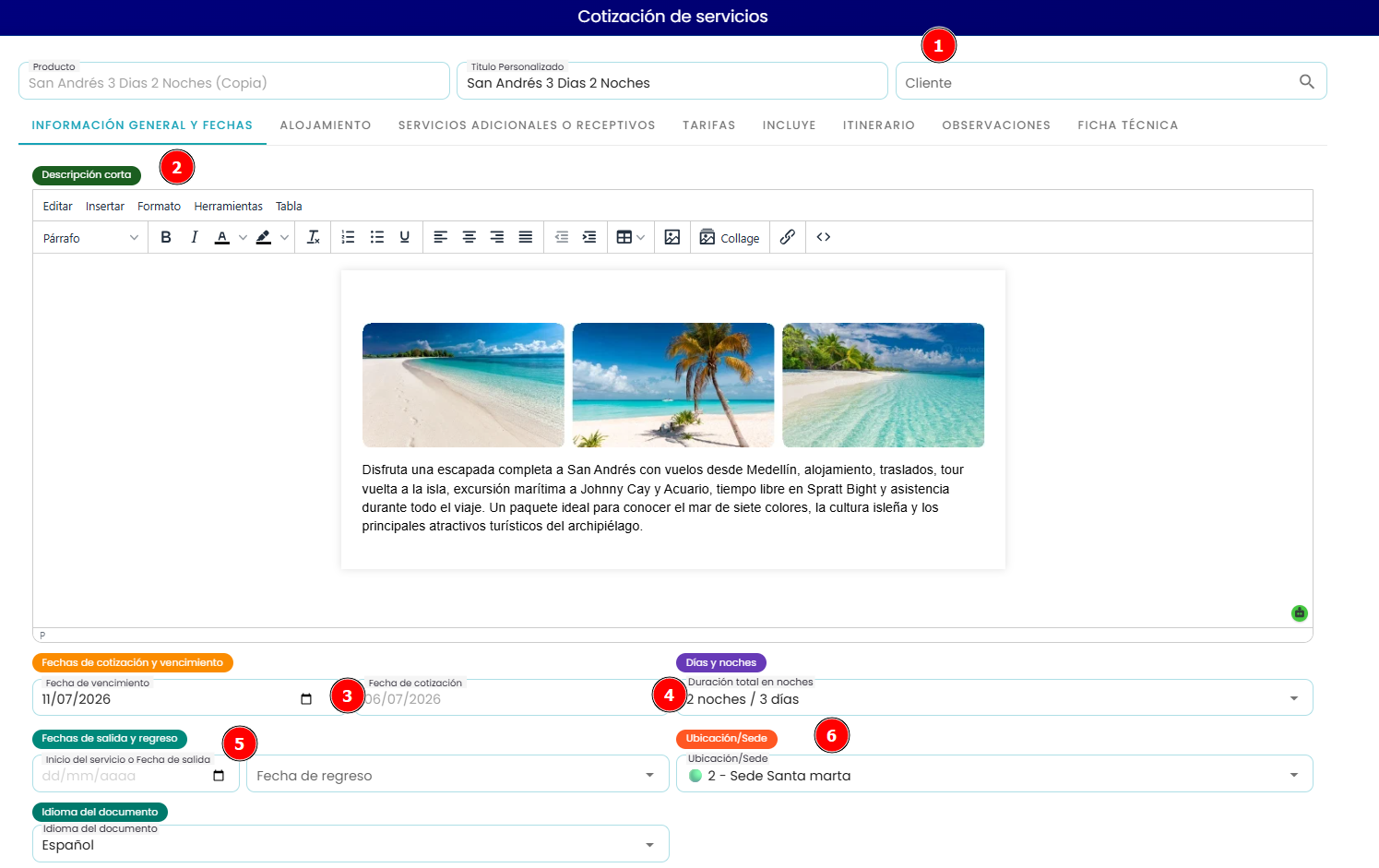The width and height of the screenshot is (1379, 868).
Task: Insert a bulleted list
Action: tap(376, 237)
